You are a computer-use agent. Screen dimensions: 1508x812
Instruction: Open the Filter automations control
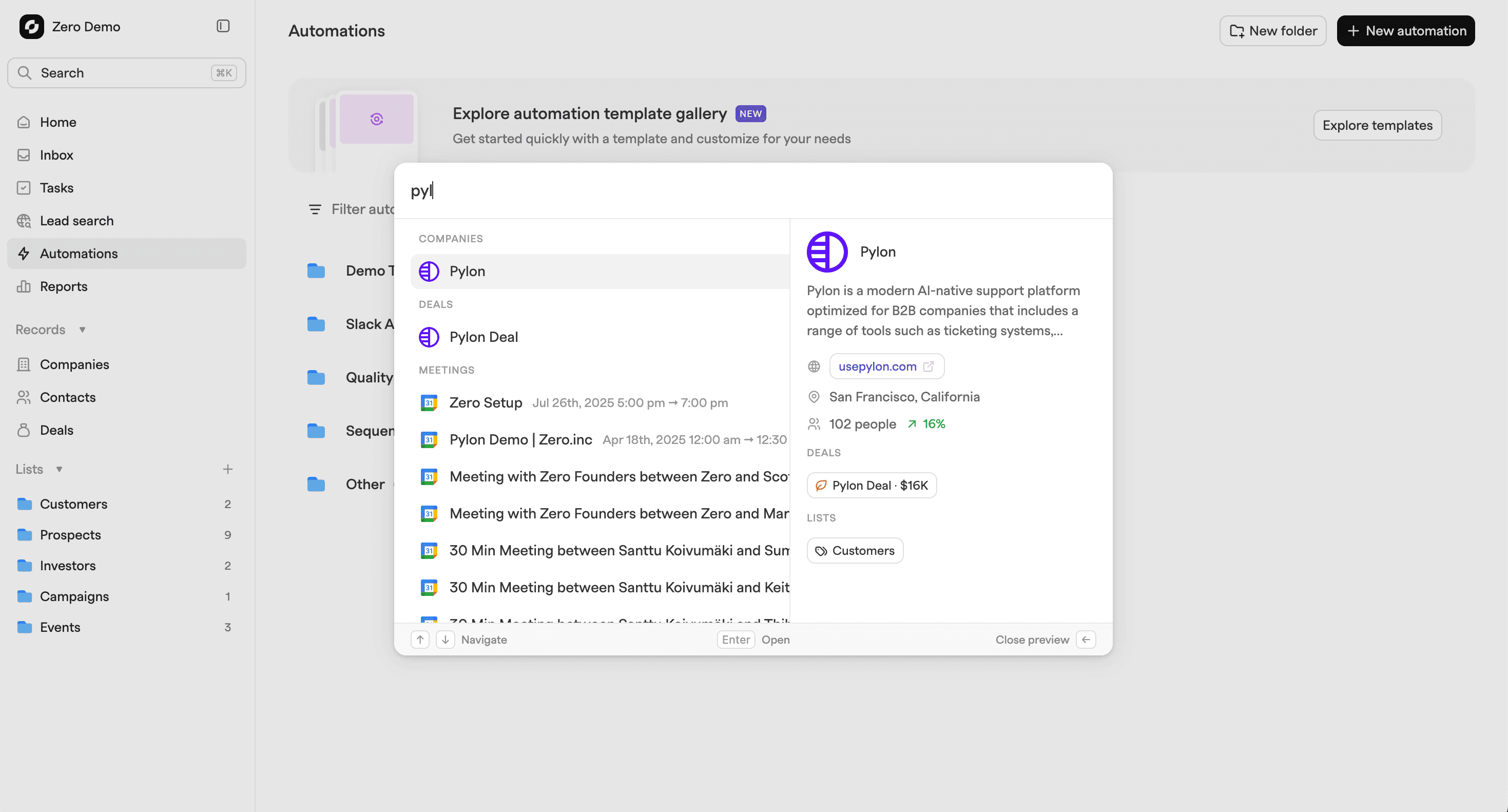(351, 209)
